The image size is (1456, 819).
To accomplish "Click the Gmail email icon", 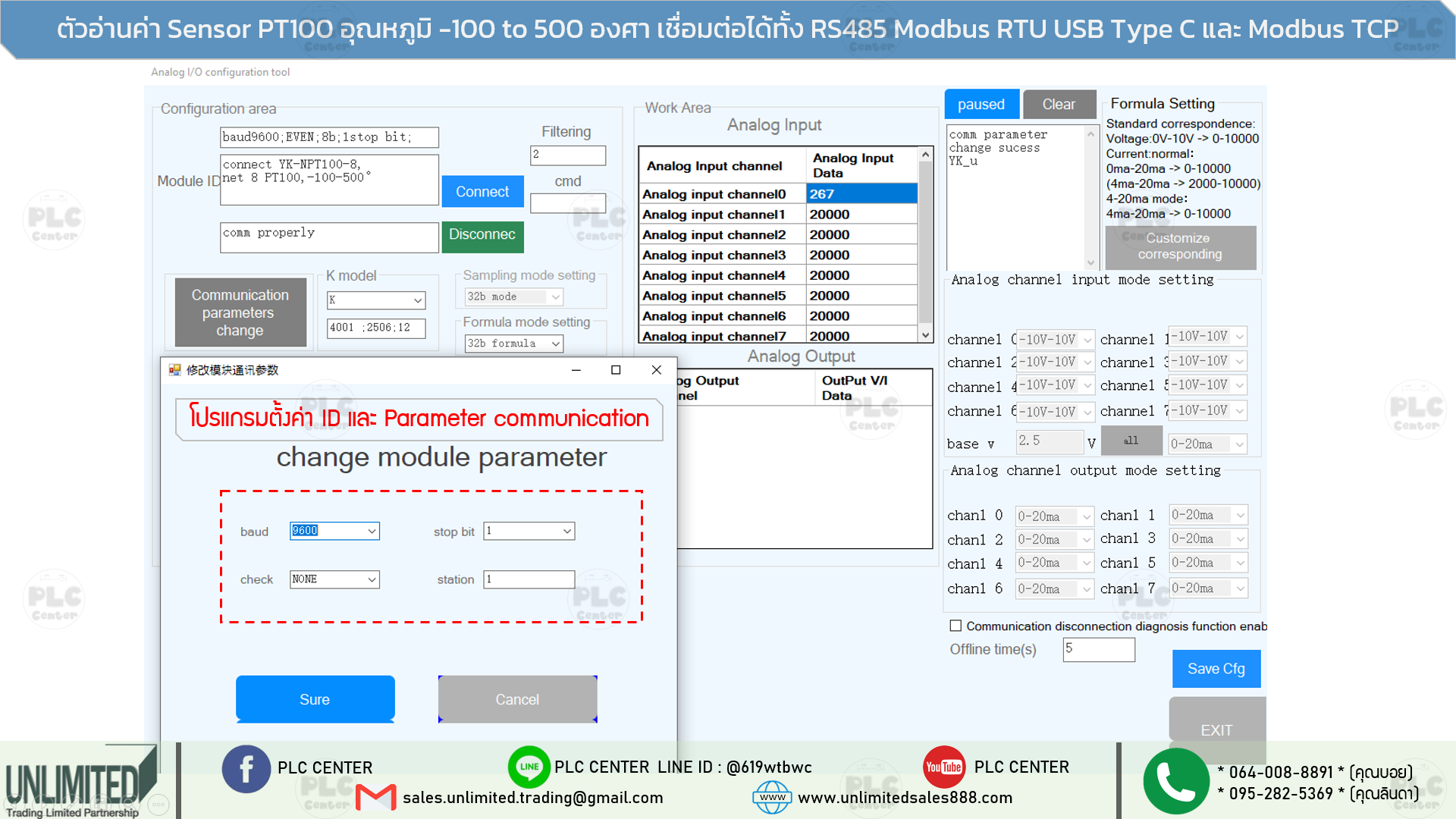I will click(377, 798).
